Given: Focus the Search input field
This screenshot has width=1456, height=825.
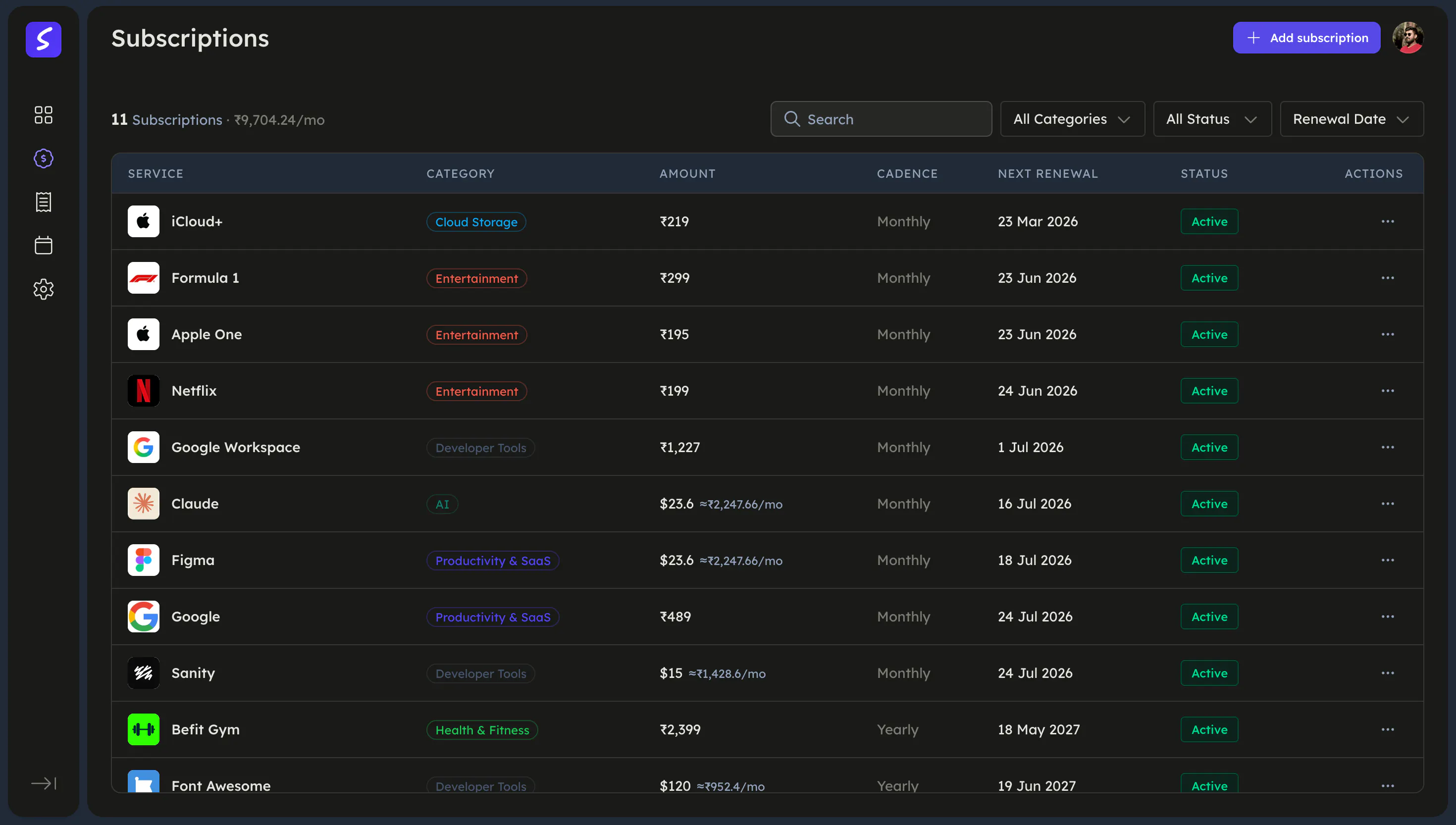Looking at the screenshot, I should tap(881, 119).
